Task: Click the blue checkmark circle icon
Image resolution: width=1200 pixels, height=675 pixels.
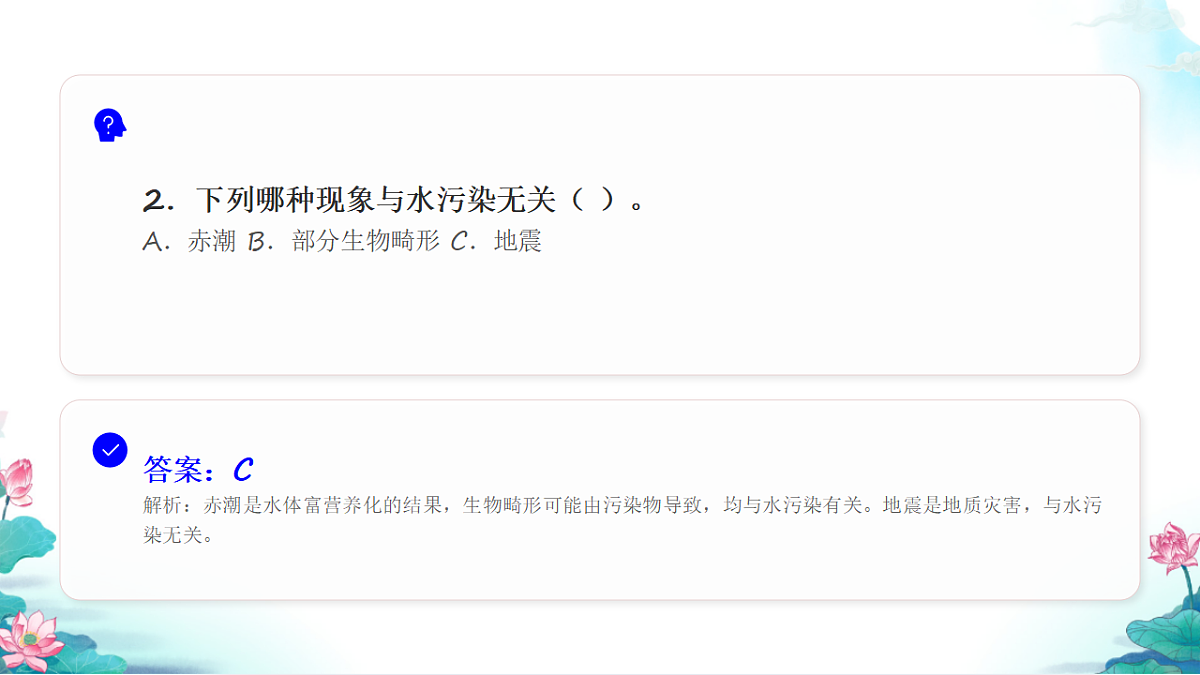Action: (110, 449)
